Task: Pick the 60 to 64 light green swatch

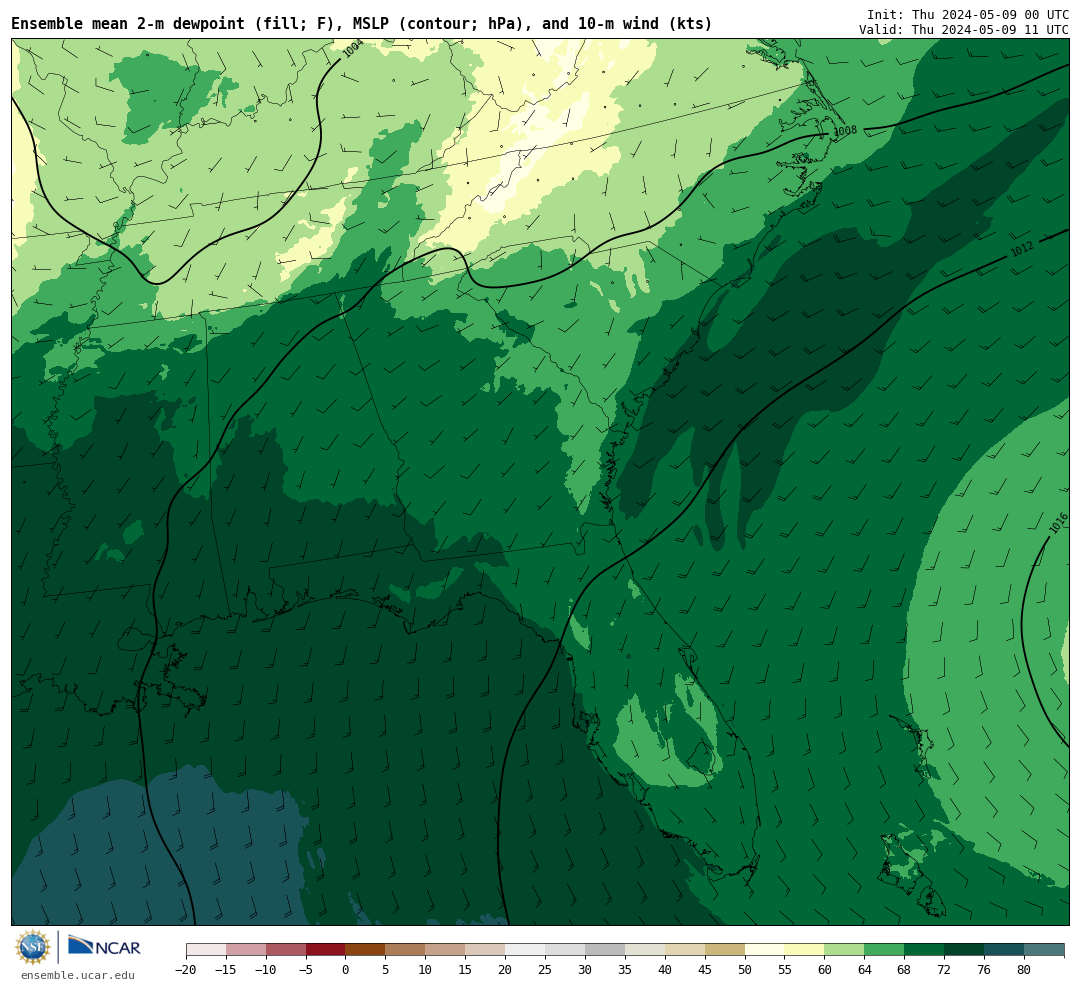Action: tap(845, 950)
